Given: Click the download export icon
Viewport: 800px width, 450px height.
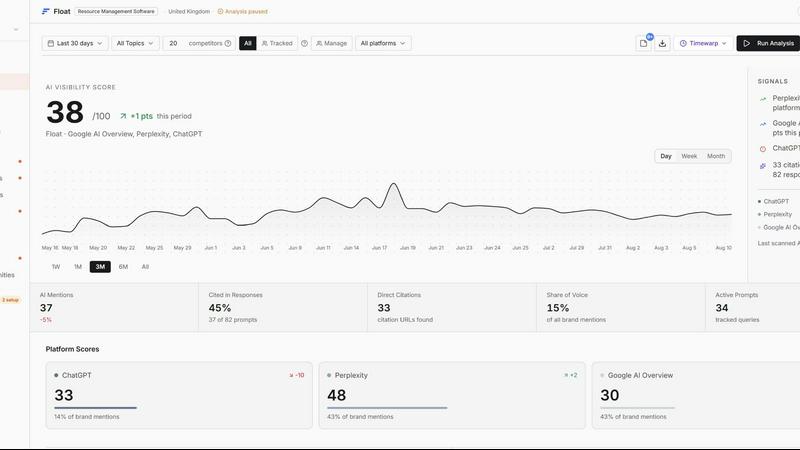Looking at the screenshot, I should tap(662, 43).
